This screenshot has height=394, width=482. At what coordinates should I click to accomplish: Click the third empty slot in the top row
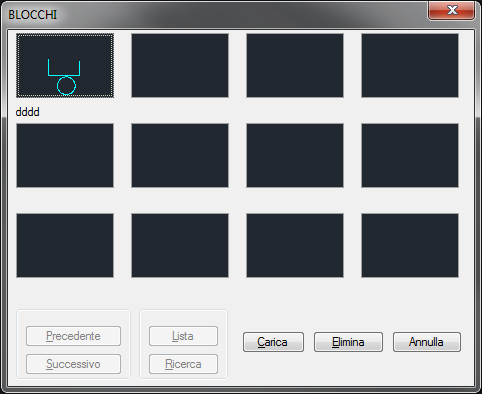coord(295,65)
